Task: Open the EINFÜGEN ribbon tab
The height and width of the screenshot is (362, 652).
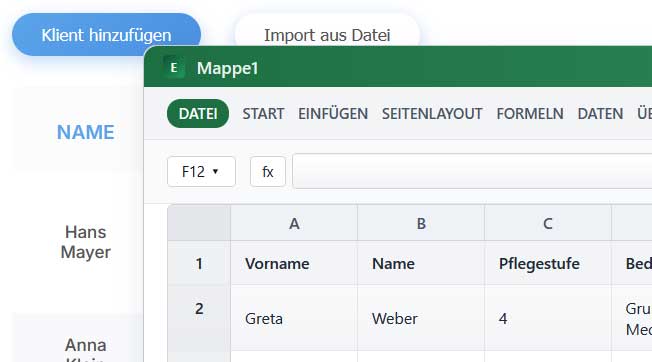Action: pos(333,113)
